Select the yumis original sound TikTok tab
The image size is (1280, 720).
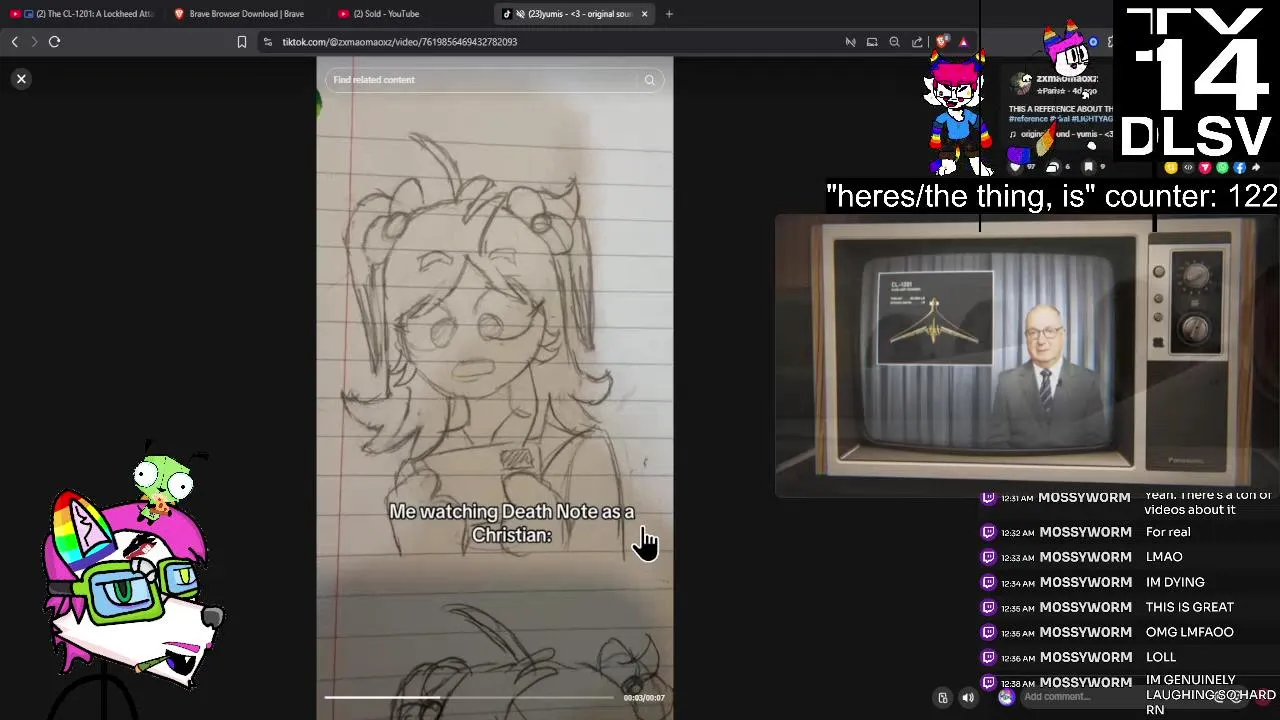click(x=573, y=14)
